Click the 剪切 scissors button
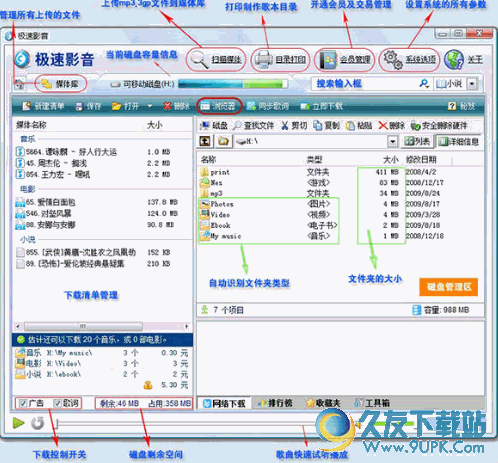Screen dimensions: 498x463 coord(294,126)
